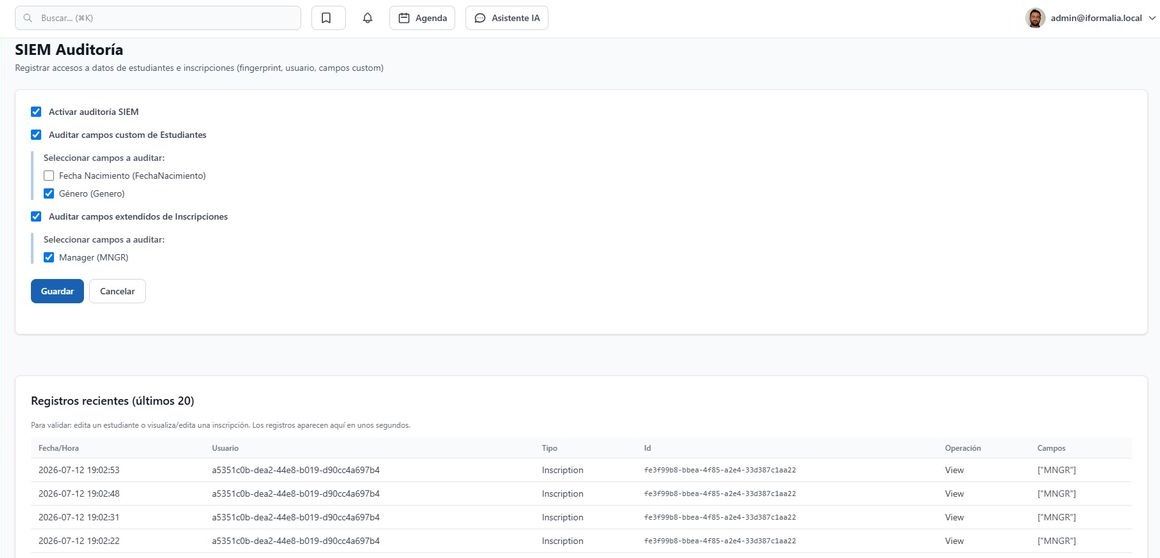Click the Guardar button
This screenshot has height=558, width=1160.
click(x=57, y=291)
